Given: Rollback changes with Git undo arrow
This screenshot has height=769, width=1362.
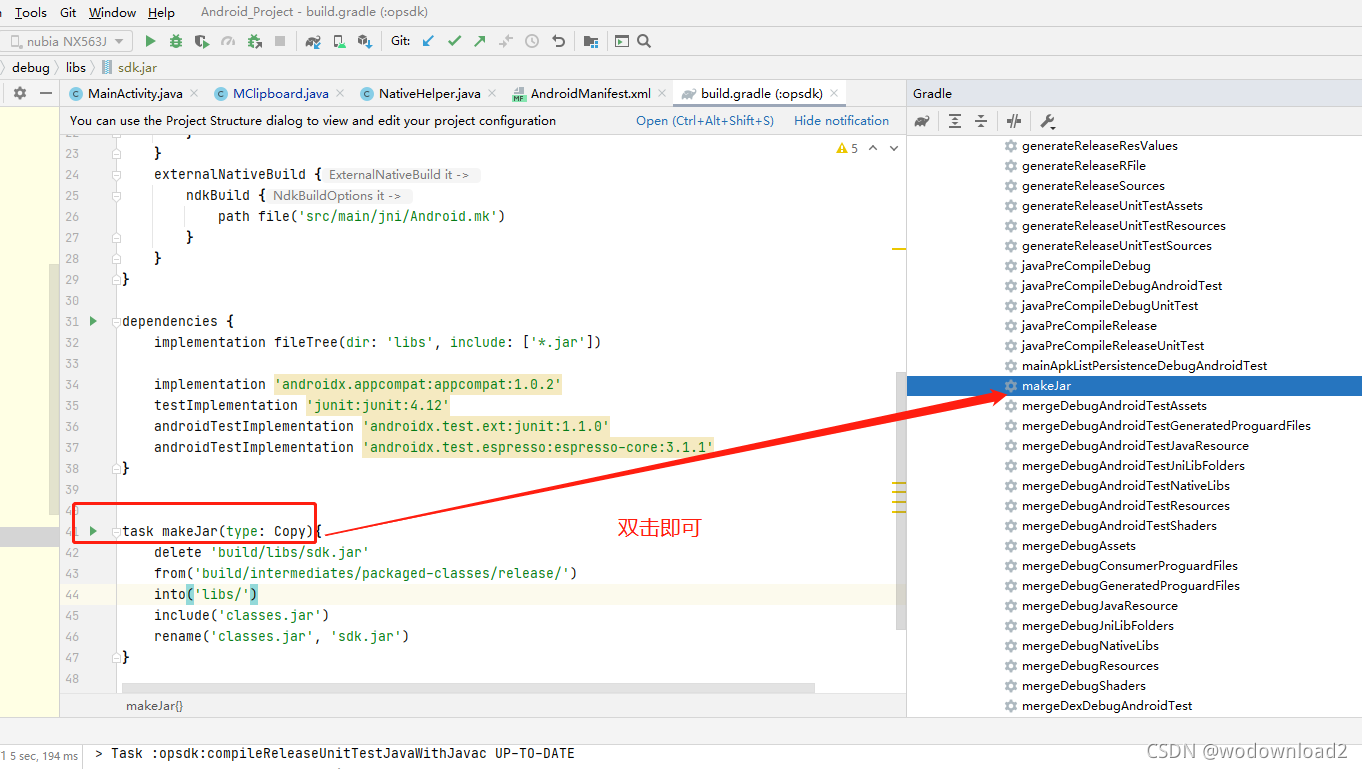Looking at the screenshot, I should coord(558,41).
